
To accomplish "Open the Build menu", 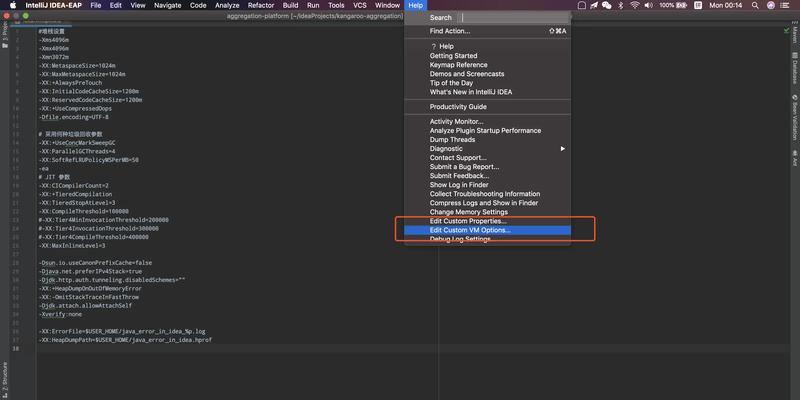I will pos(290,5).
